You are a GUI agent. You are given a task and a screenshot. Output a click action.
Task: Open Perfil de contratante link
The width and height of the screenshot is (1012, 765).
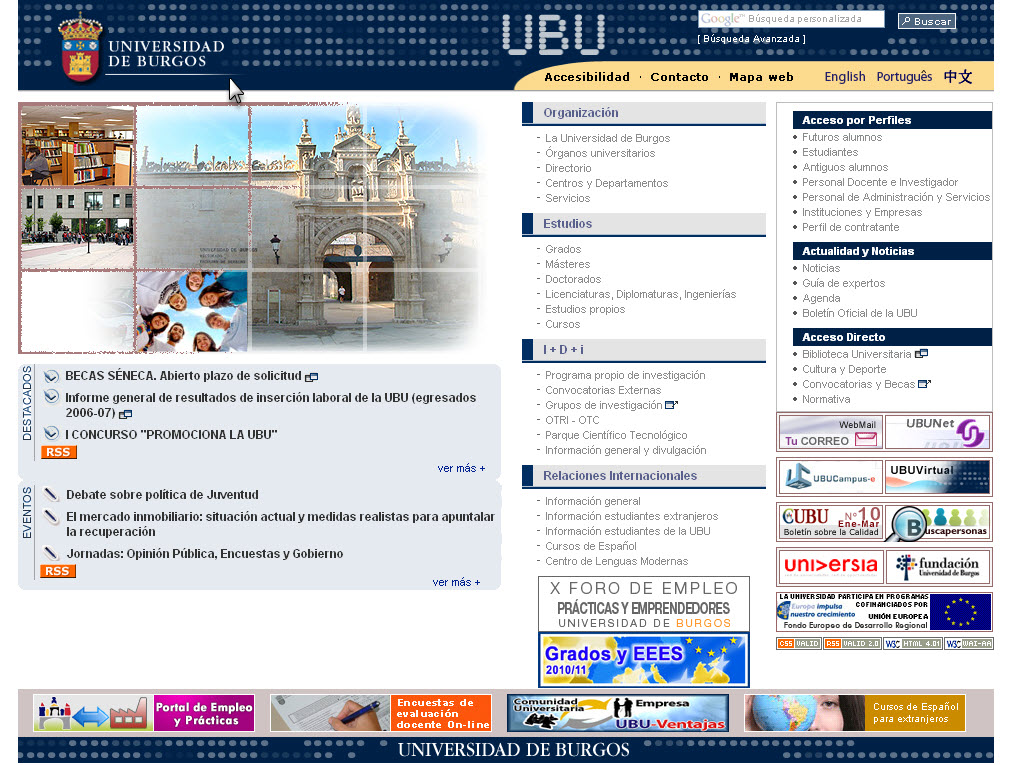click(x=850, y=227)
